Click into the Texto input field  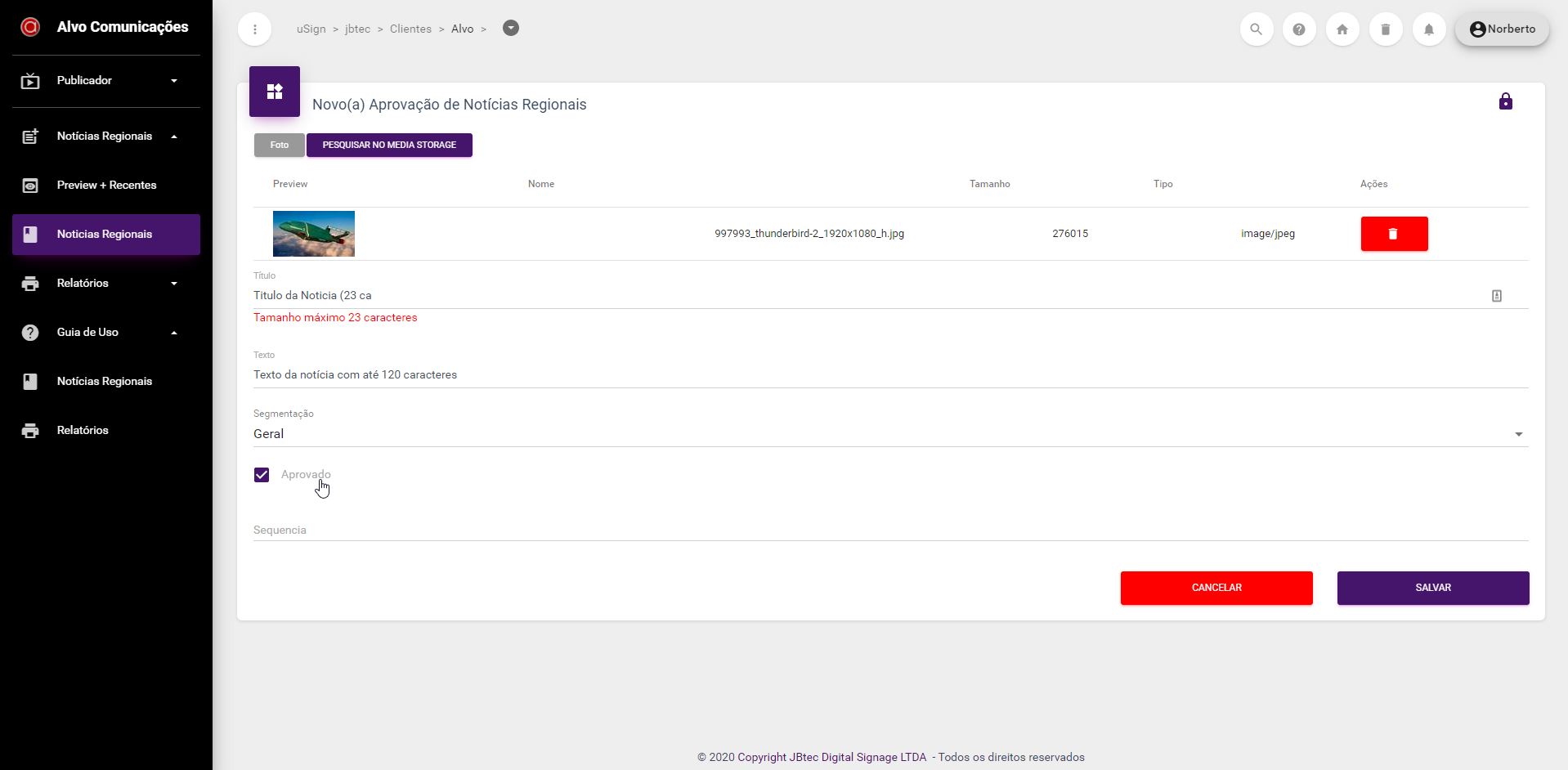click(890, 375)
